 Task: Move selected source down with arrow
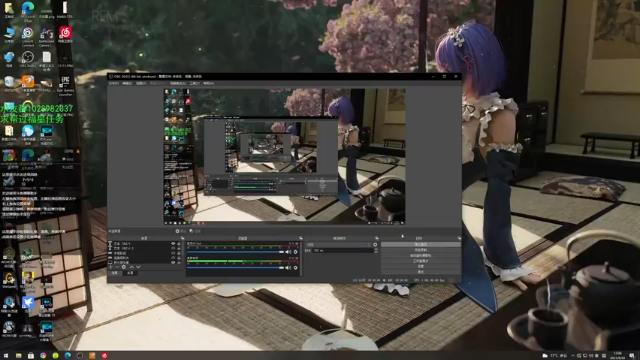pyautogui.click(x=138, y=267)
